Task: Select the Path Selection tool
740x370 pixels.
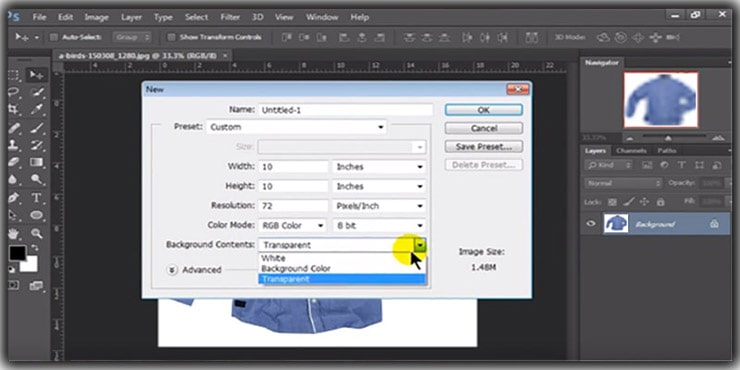Action: [13, 215]
